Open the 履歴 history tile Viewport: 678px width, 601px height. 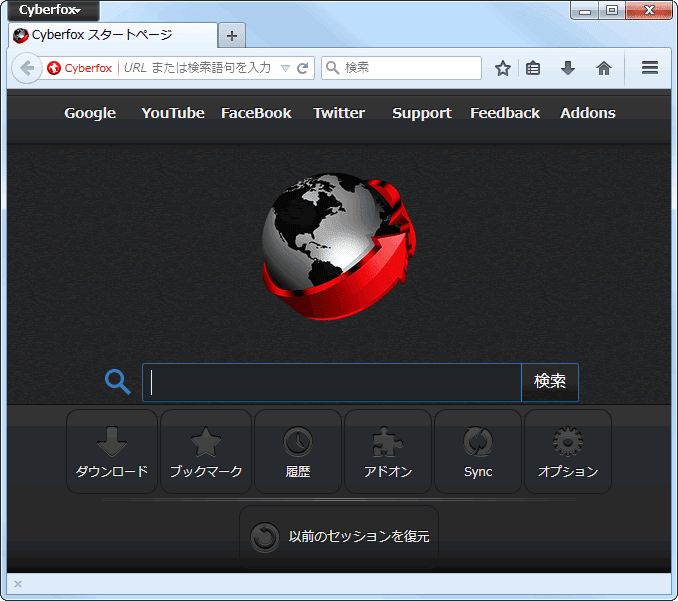click(x=298, y=452)
